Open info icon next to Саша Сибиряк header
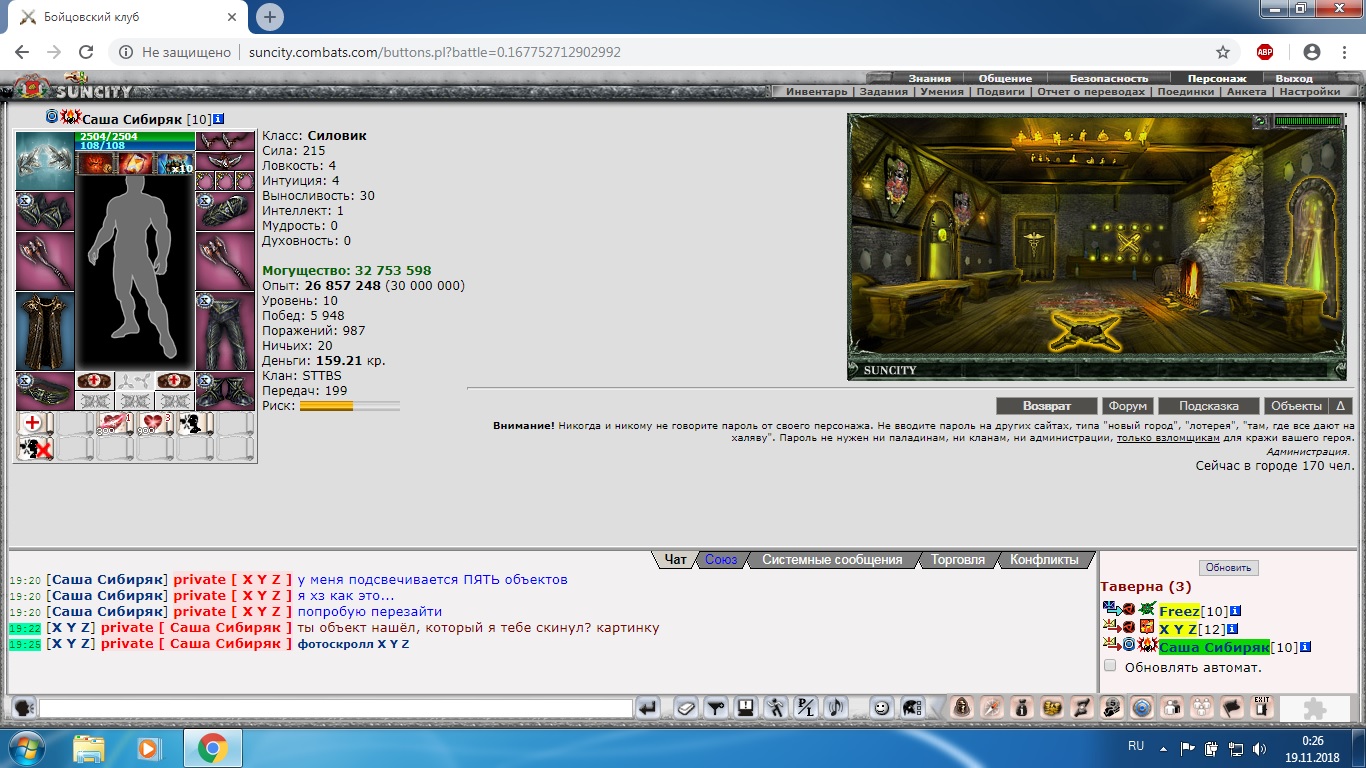1366x768 pixels. point(218,118)
